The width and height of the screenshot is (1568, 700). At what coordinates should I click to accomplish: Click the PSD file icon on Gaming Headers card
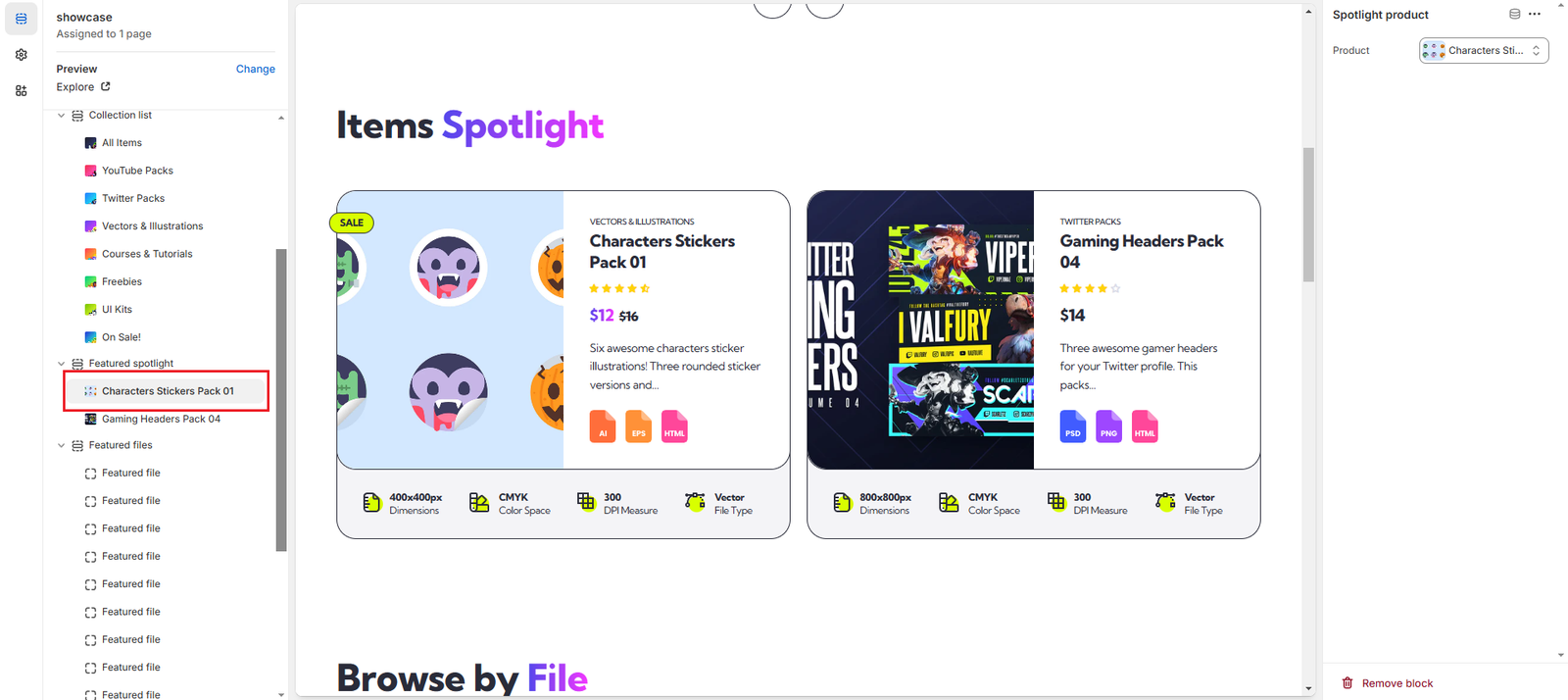click(x=1073, y=426)
